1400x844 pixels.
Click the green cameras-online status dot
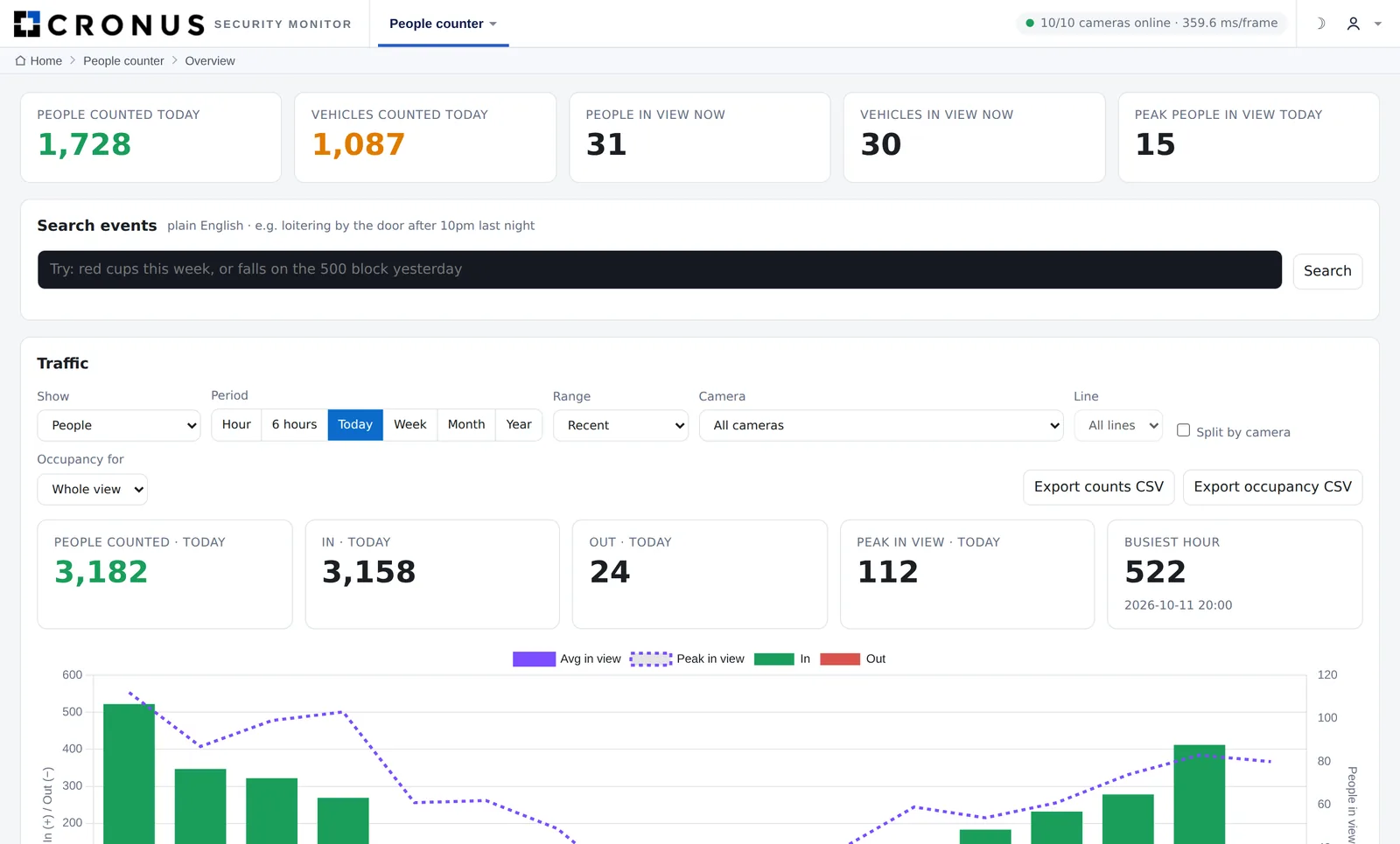coord(1030,24)
